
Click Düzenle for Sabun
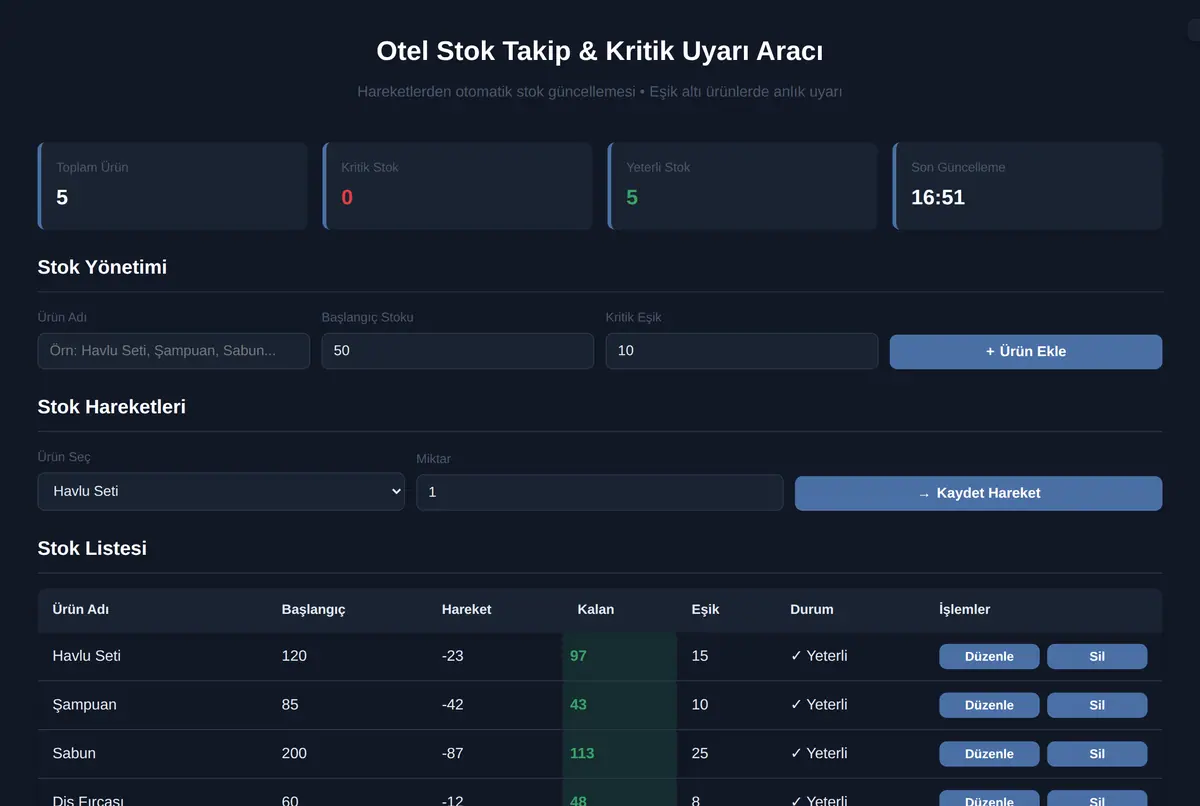(989, 754)
